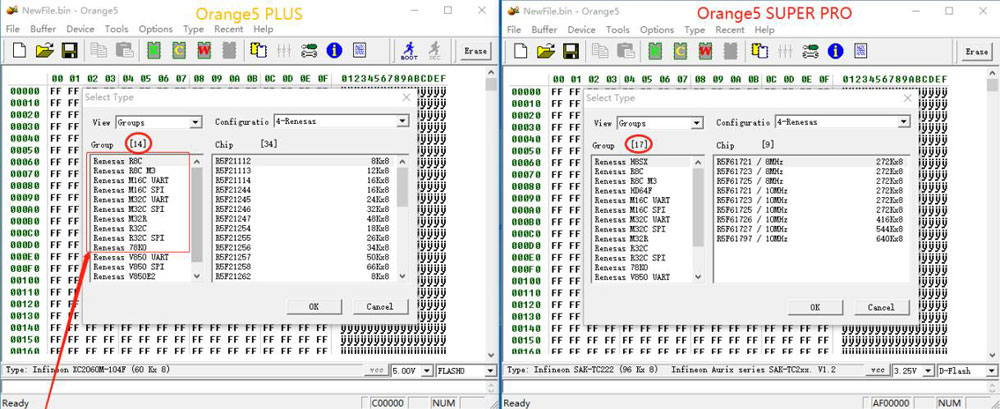The height and width of the screenshot is (409, 1000).
Task: Click red W write chip icon, SUPER PRO
Action: pyautogui.click(x=705, y=50)
